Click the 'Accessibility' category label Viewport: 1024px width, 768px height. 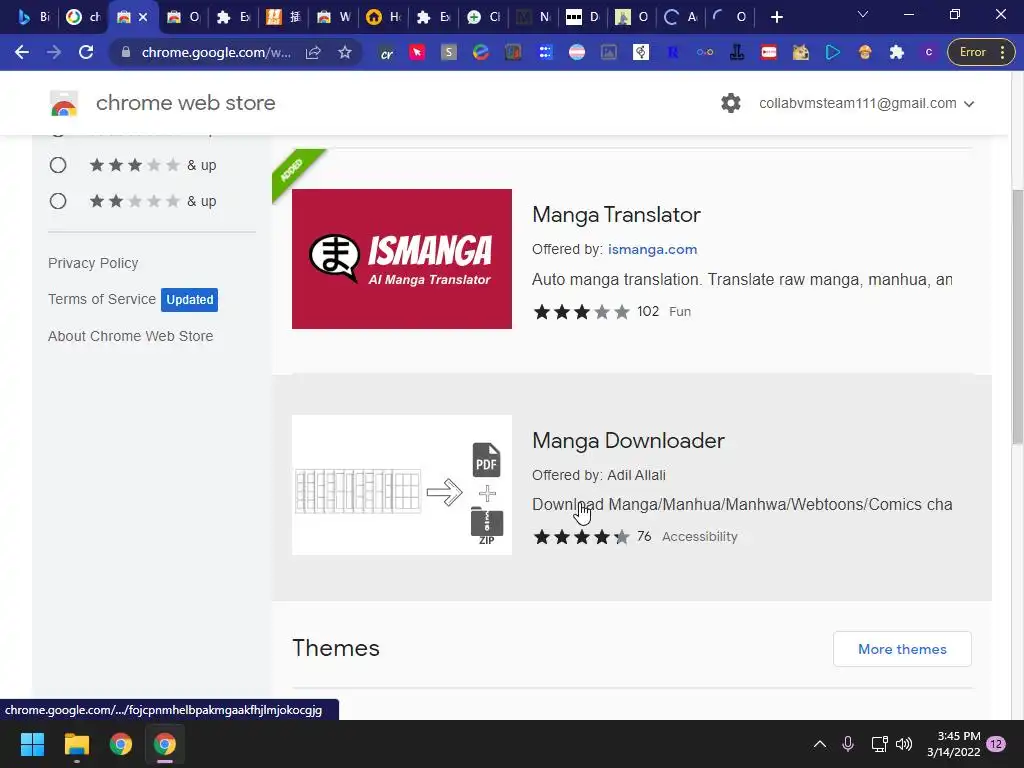699,537
